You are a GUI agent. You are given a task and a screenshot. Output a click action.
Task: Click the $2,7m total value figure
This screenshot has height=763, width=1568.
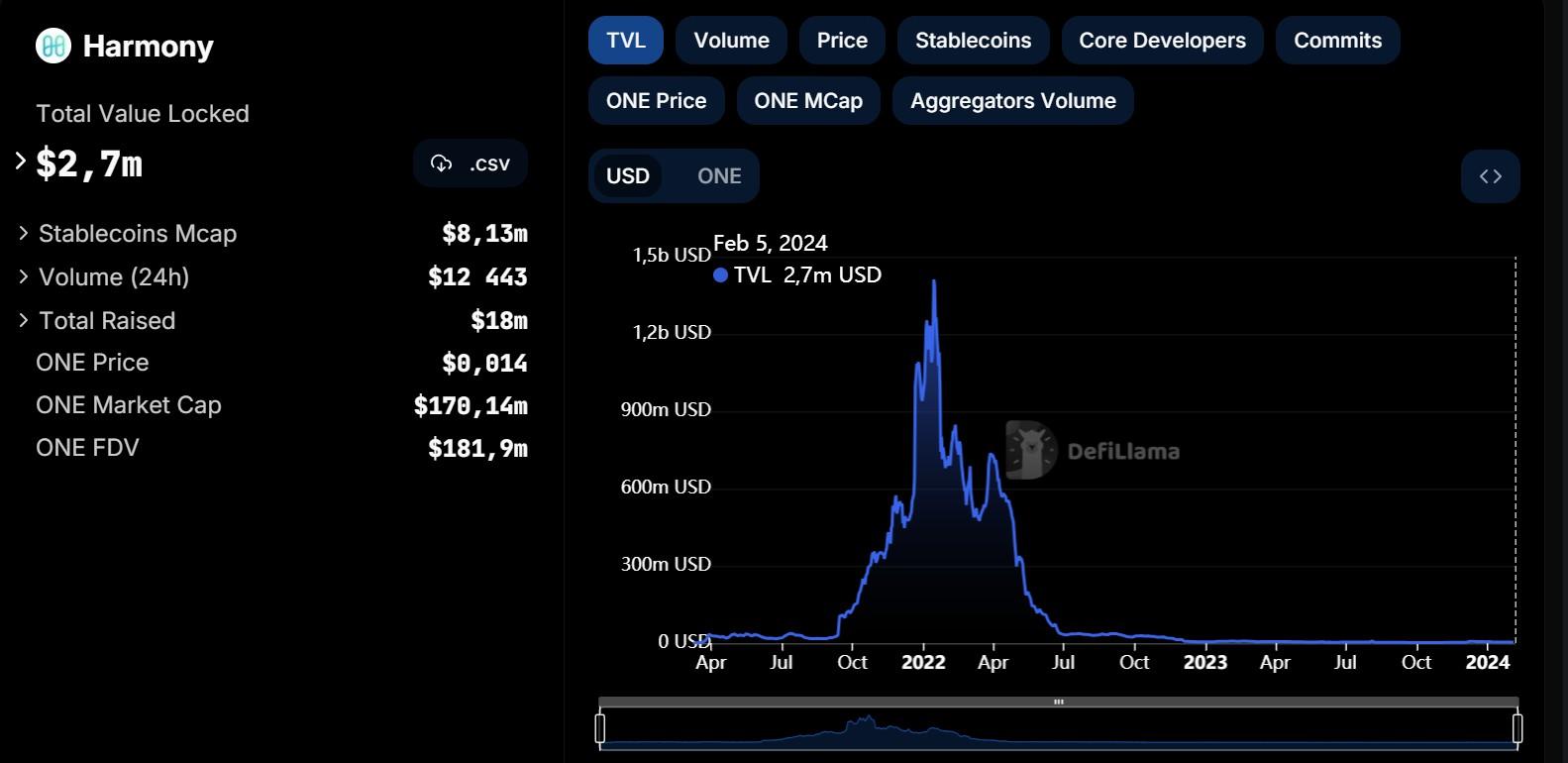click(x=89, y=163)
